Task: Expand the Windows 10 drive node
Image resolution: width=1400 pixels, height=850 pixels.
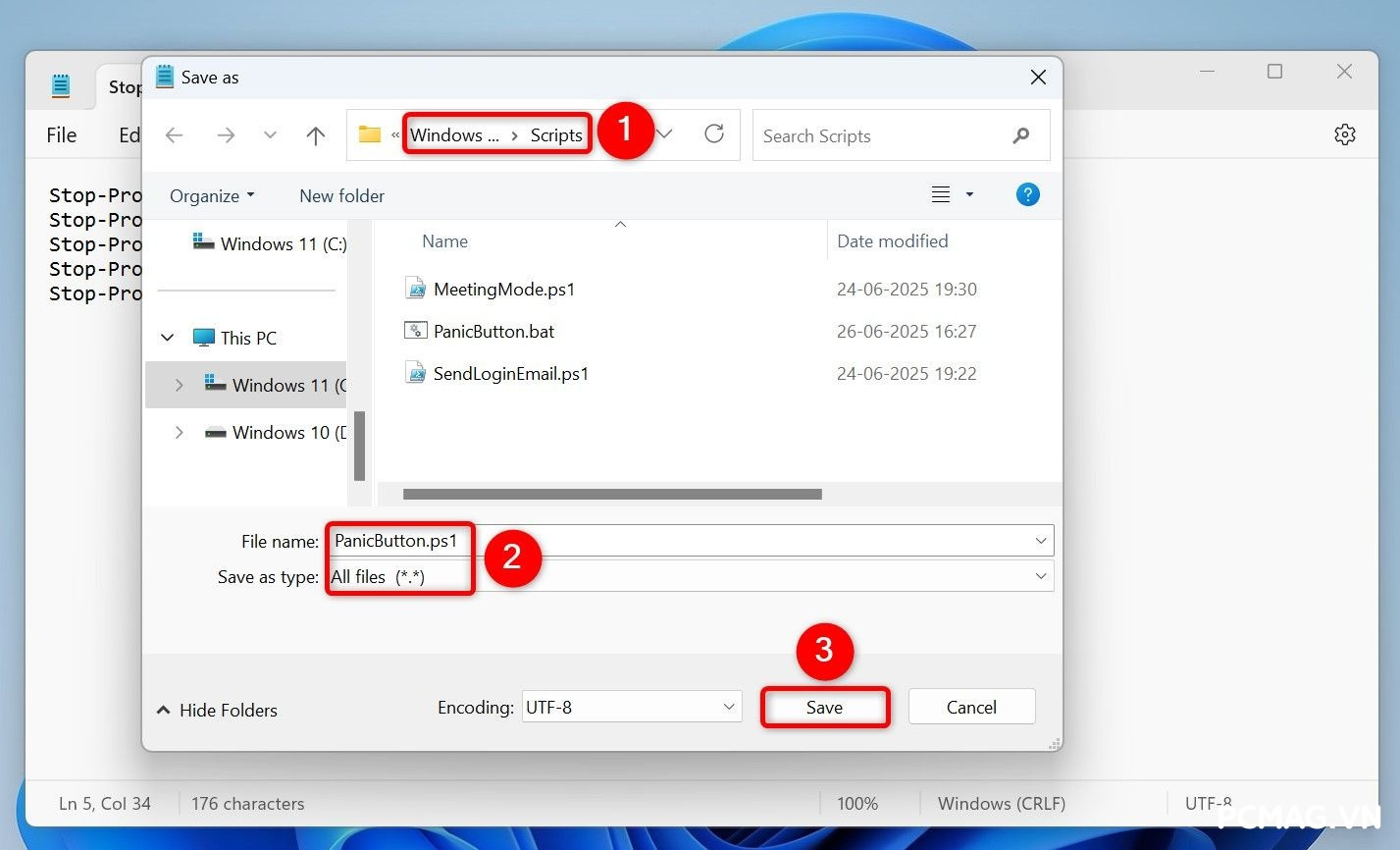Action: point(180,432)
